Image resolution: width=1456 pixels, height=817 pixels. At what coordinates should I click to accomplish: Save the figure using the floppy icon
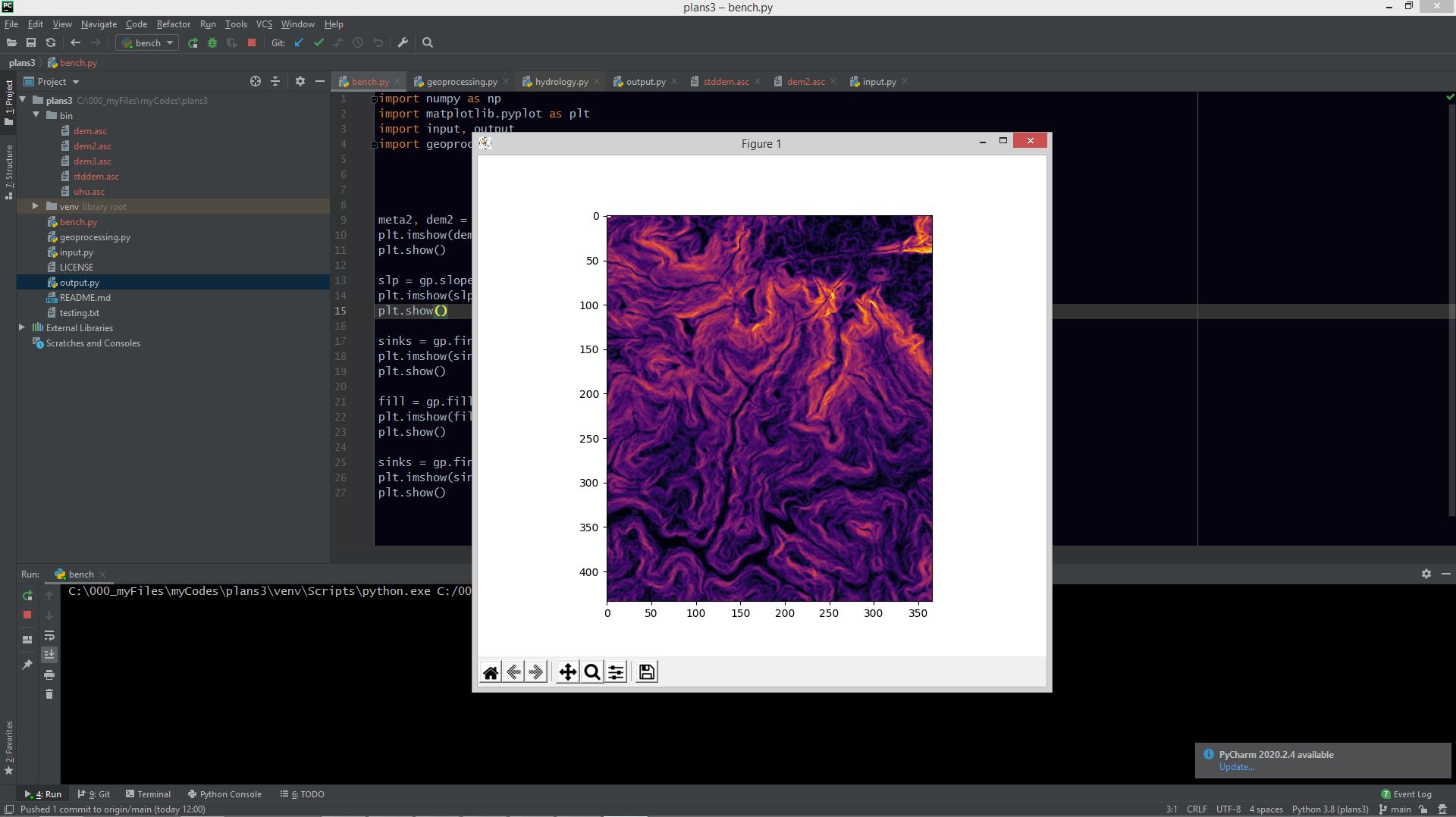pyautogui.click(x=646, y=672)
